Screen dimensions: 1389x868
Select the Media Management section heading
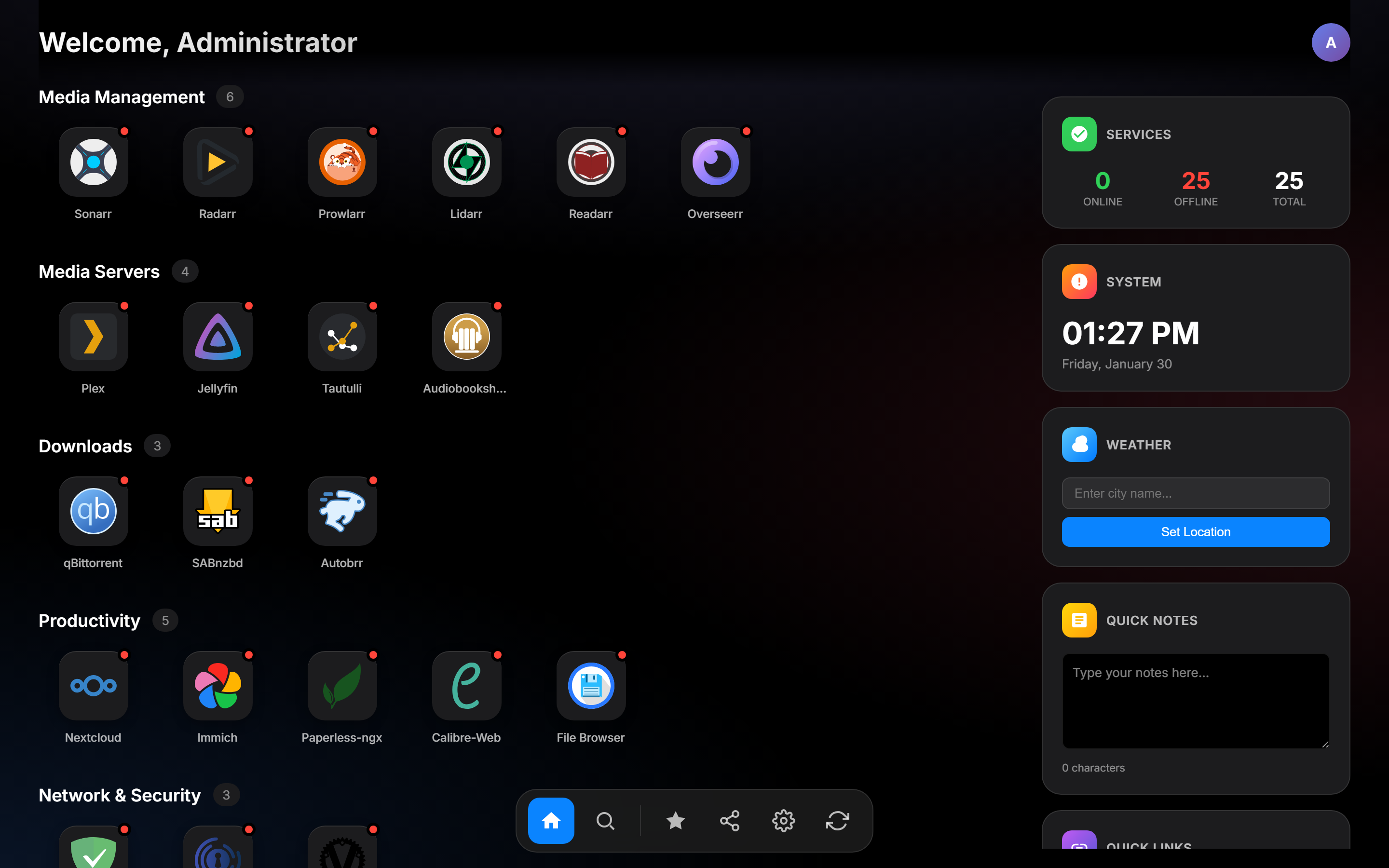(x=122, y=97)
